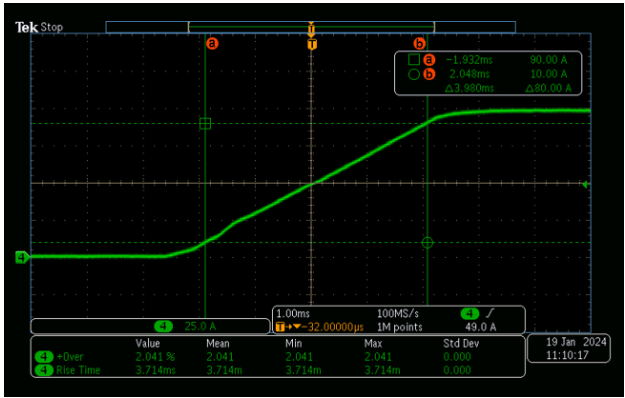This screenshot has height=398, width=625.
Task: Click the orange 'a' badge in the cursor readout
Action: pyautogui.click(x=429, y=60)
